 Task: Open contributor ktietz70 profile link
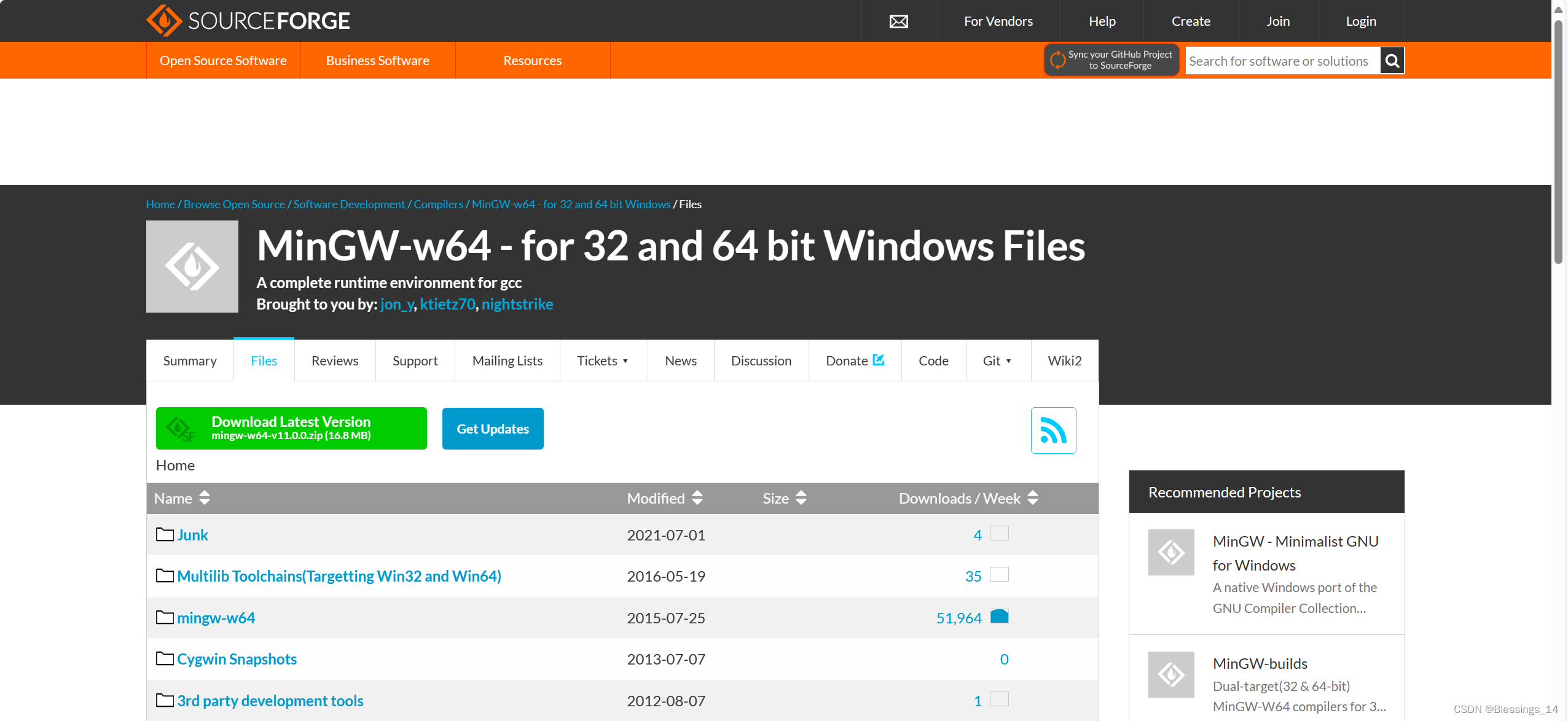tap(447, 304)
